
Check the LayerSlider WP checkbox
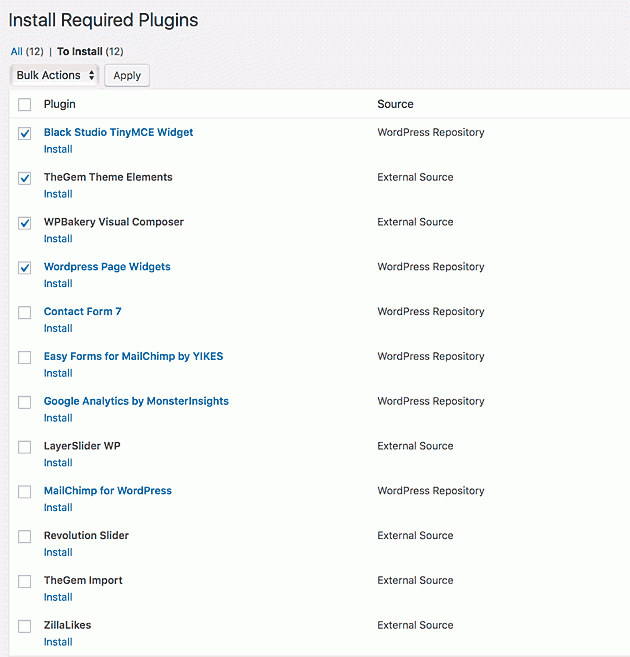pyautogui.click(x=25, y=447)
